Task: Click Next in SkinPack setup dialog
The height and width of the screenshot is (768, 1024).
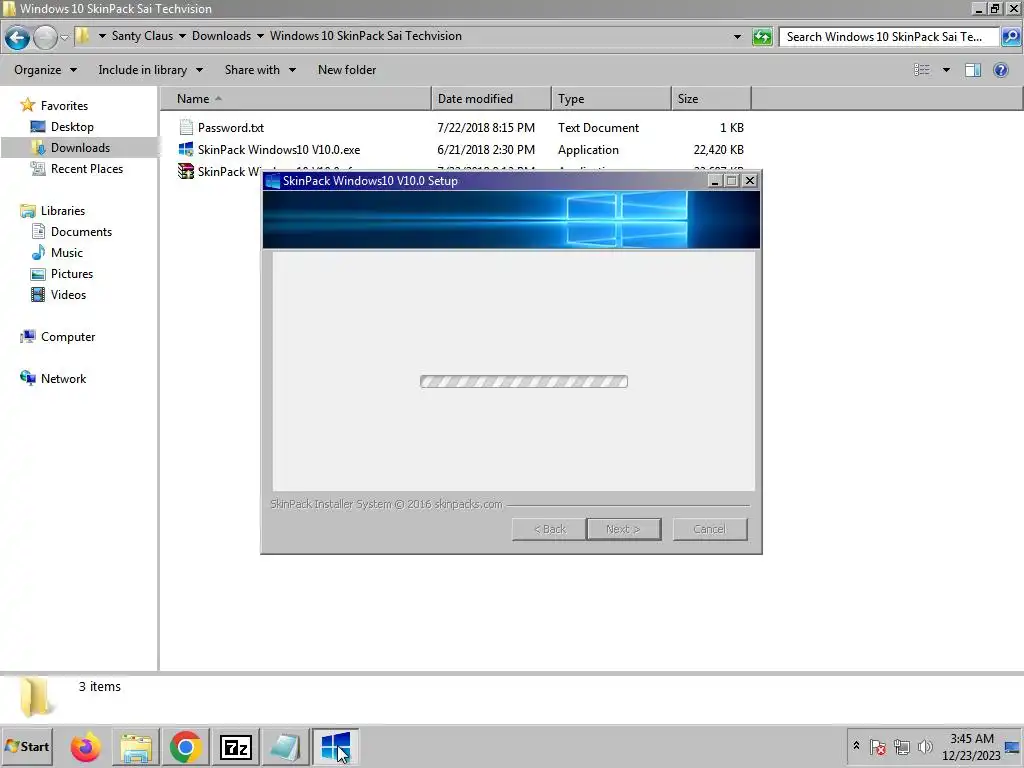Action: pos(624,529)
